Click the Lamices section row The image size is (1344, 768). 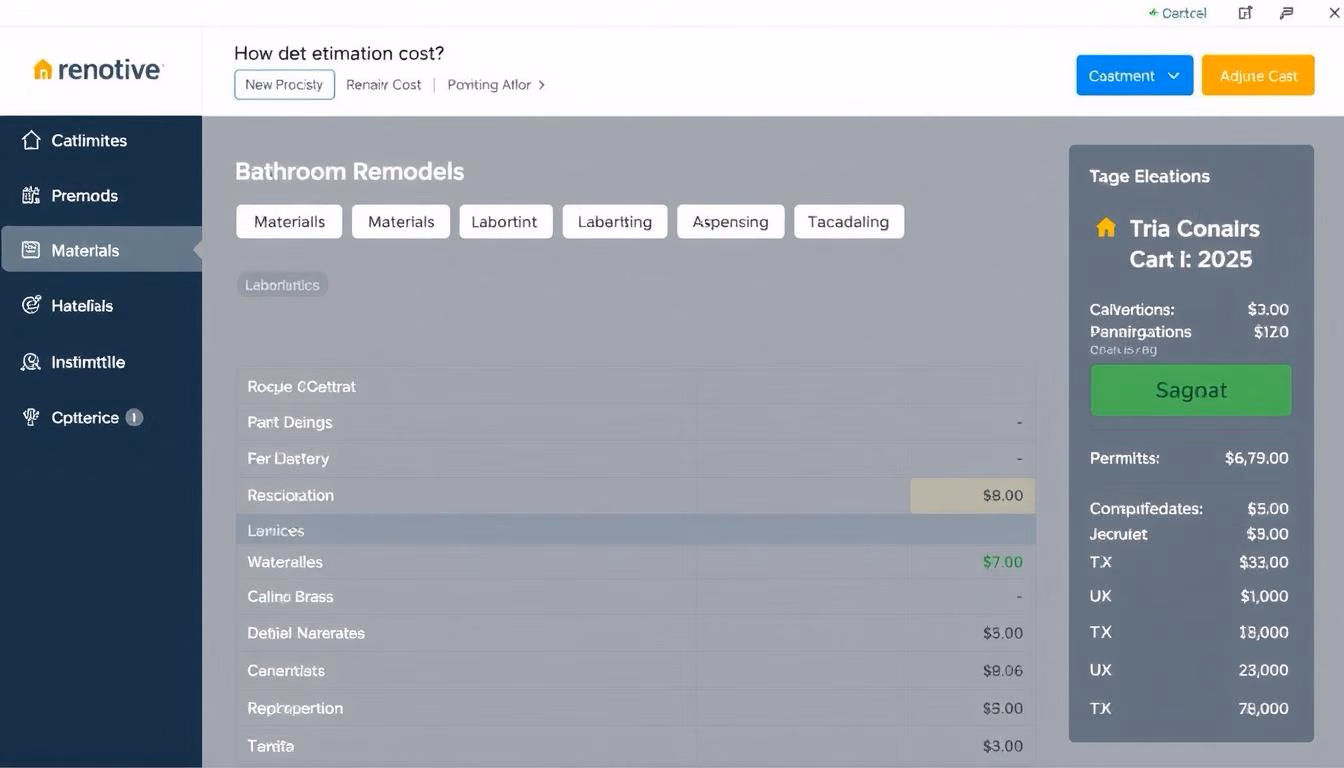click(x=636, y=531)
